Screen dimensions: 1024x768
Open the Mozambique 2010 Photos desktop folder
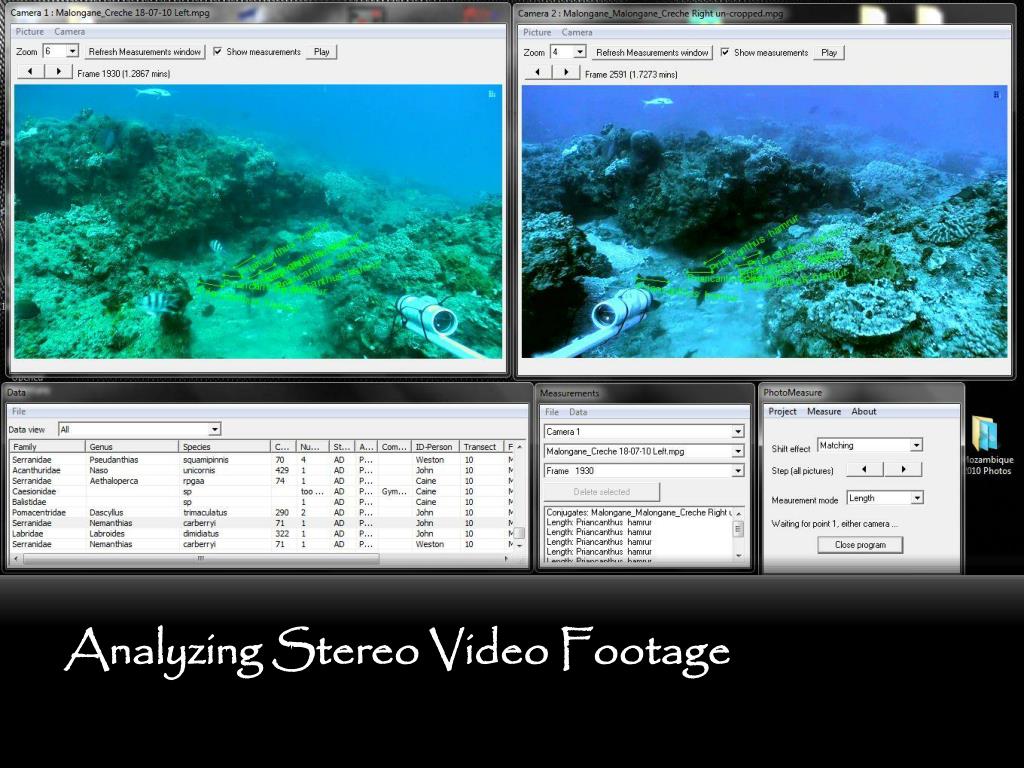(987, 445)
